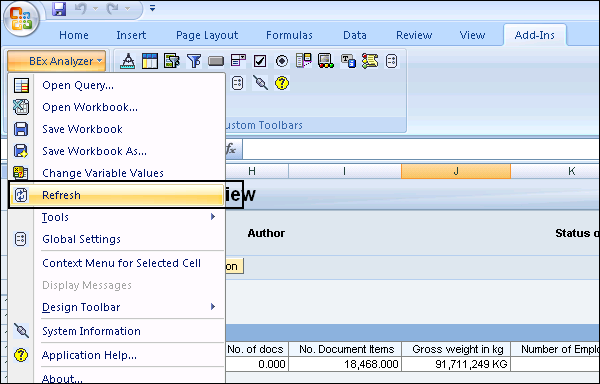
Task: Switch to the Formulas ribbon tab
Action: (289, 35)
